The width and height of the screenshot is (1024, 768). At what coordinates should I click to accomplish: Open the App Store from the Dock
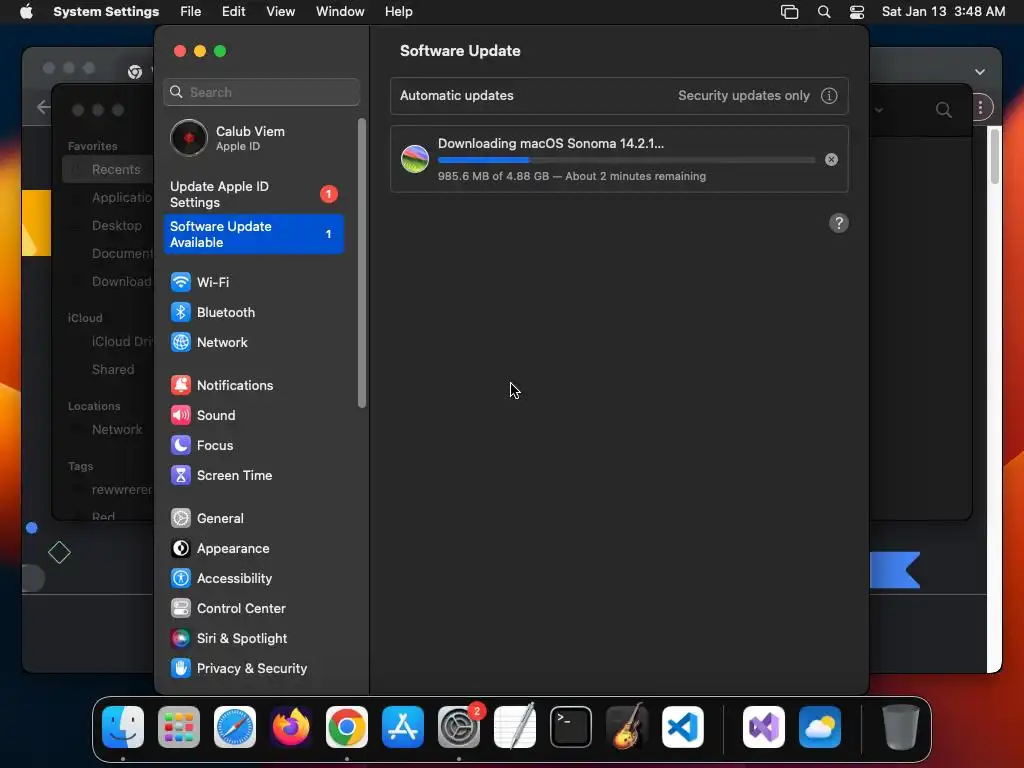(403, 727)
